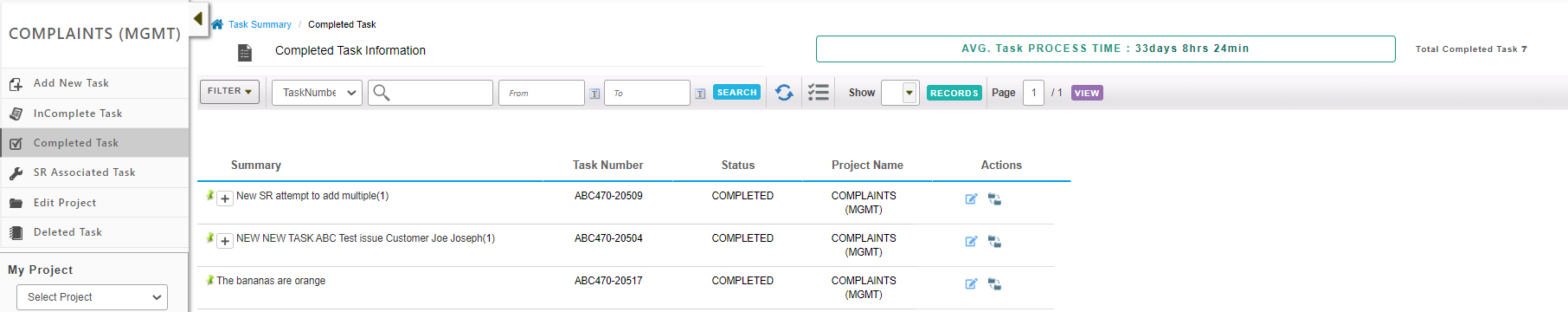Open the FILTER dropdown

(x=229, y=91)
